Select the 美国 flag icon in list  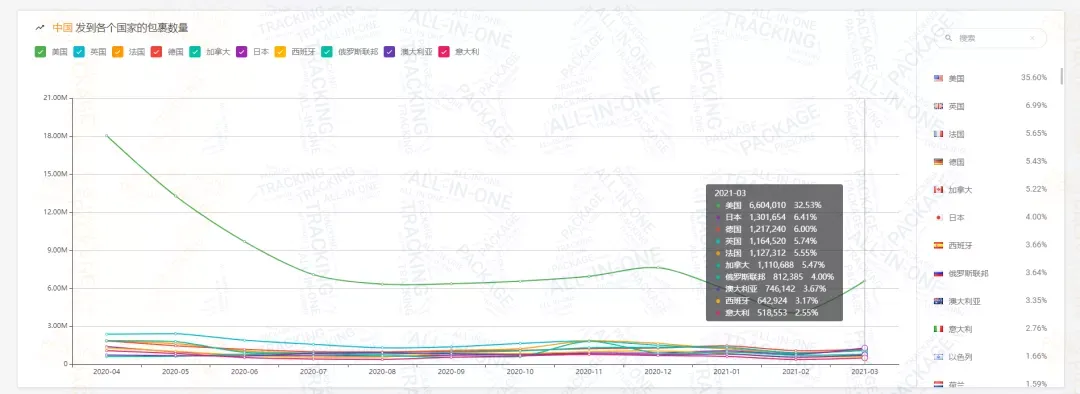tap(938, 79)
